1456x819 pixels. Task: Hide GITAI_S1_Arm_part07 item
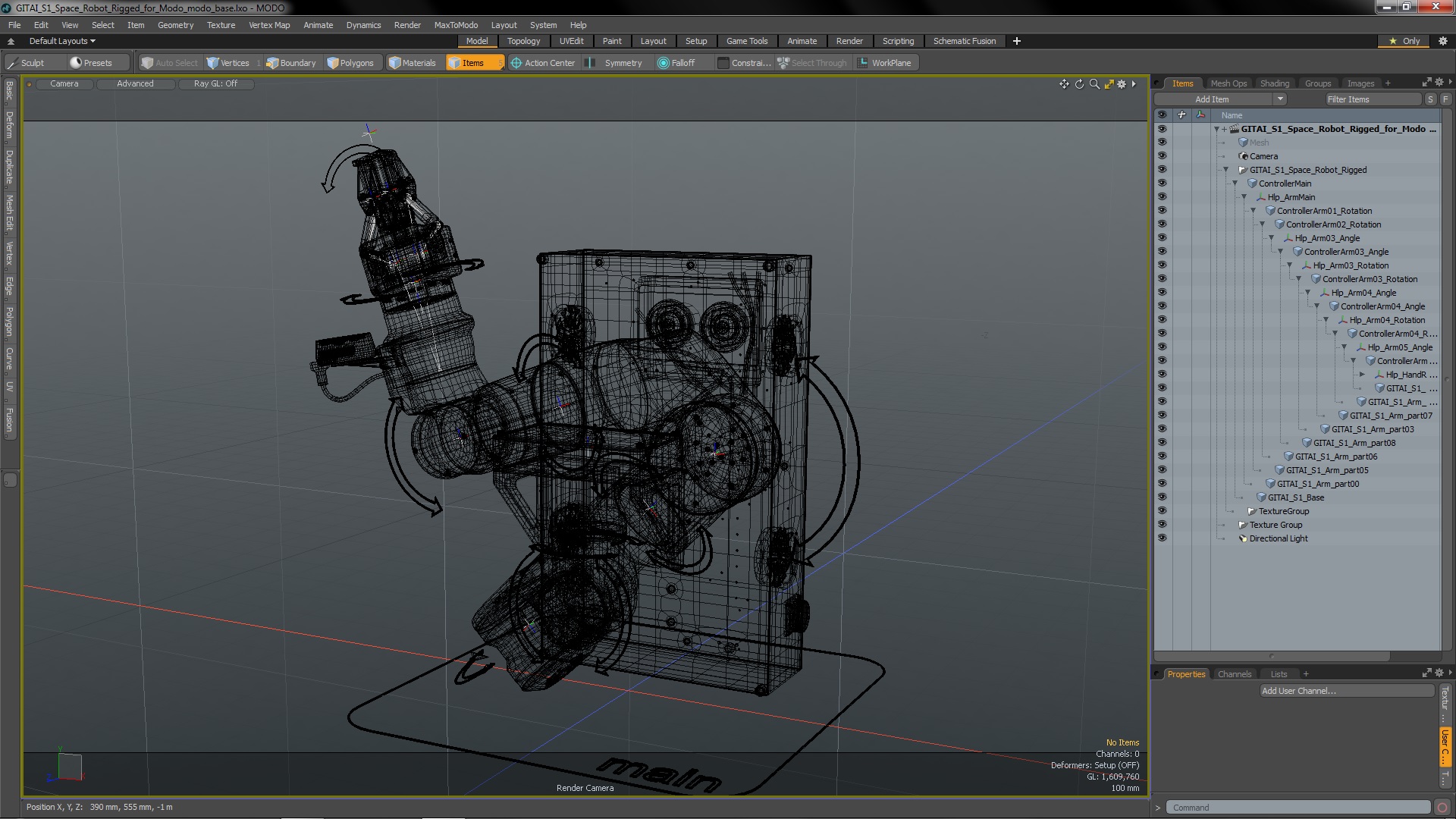click(x=1162, y=416)
